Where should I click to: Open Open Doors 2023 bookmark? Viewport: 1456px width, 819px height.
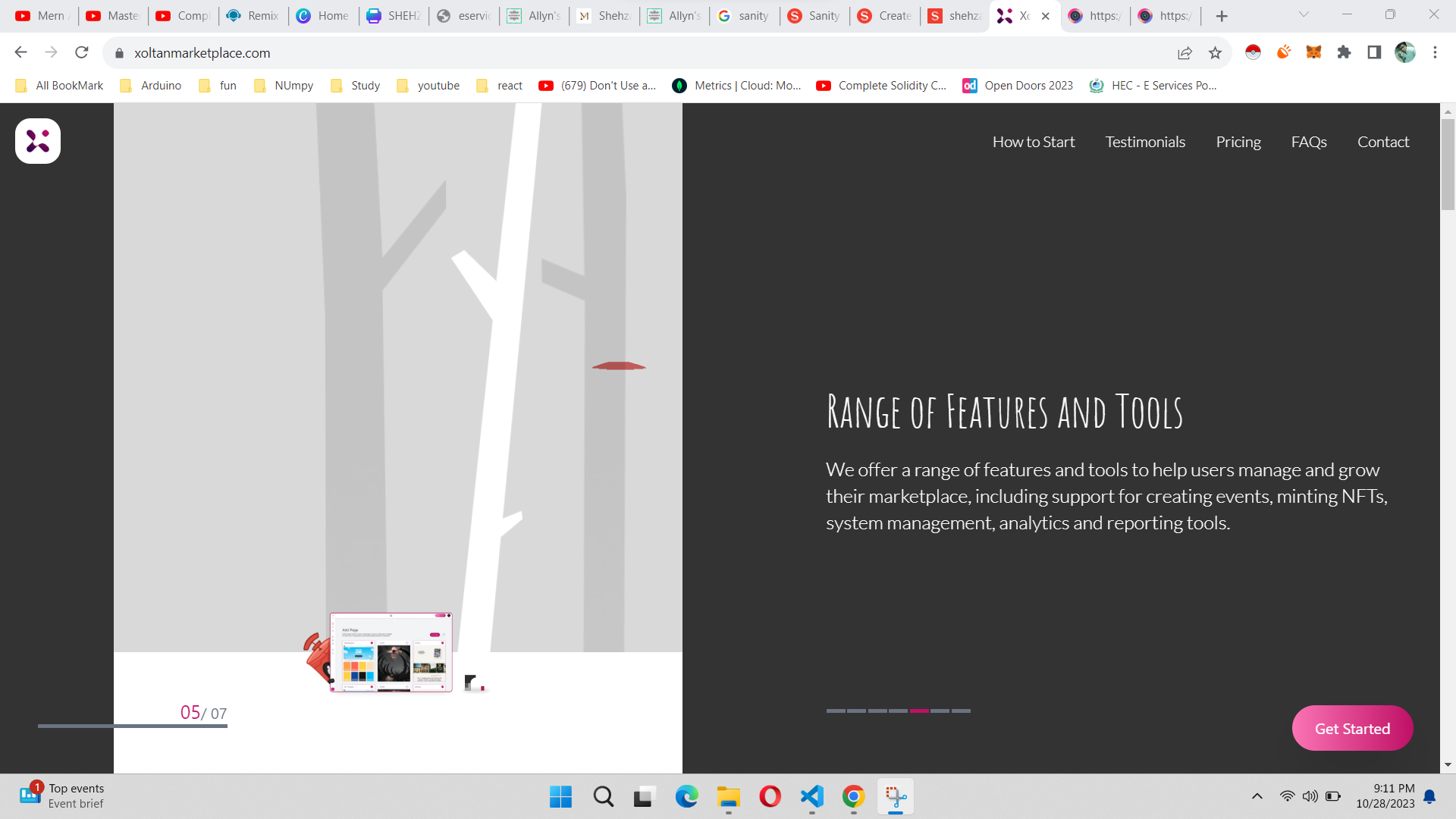coord(1018,86)
